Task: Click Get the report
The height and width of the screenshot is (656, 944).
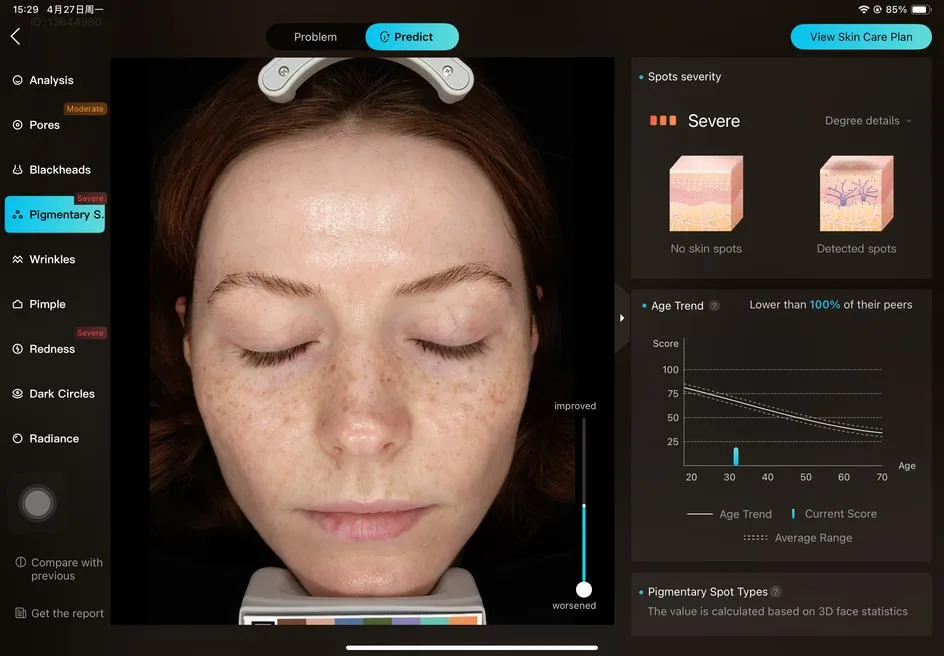Action: click(x=59, y=613)
